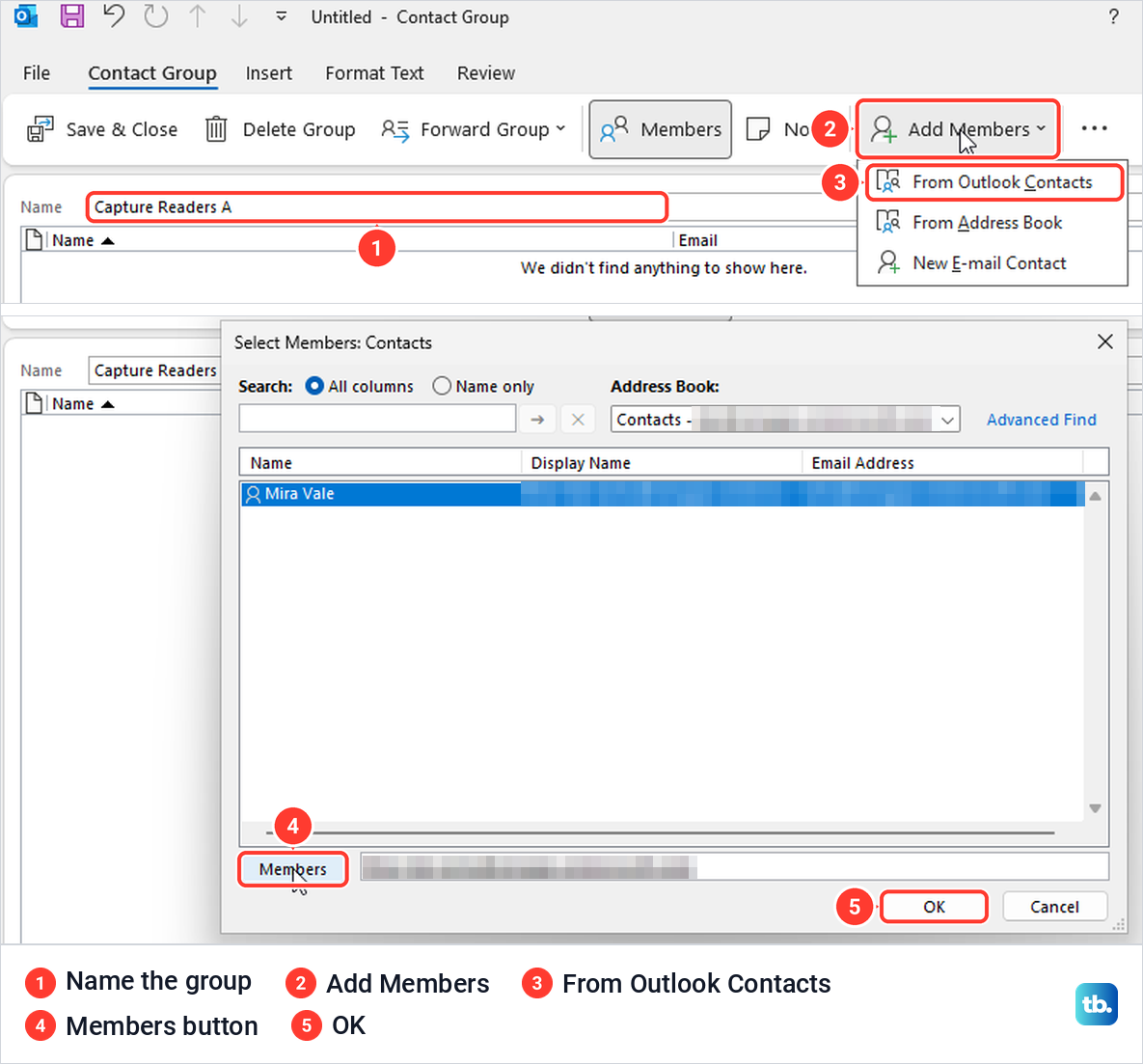This screenshot has height=1064, width=1143.
Task: Select the All columns search radio button
Action: (314, 386)
